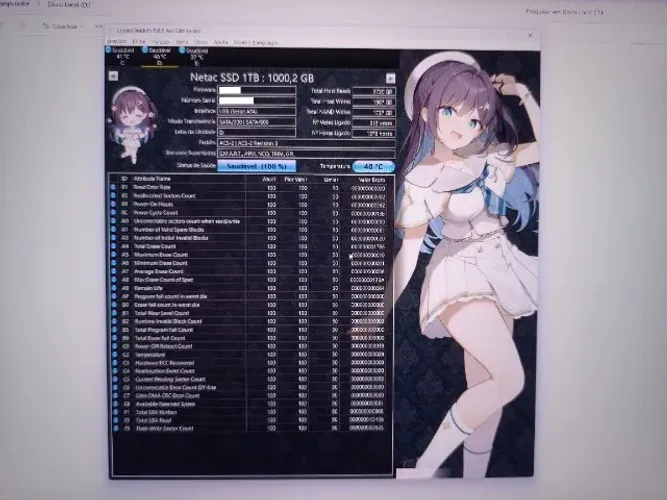Click the Saudável (100 %) health status button
This screenshot has height=500, width=667.
[257, 166]
